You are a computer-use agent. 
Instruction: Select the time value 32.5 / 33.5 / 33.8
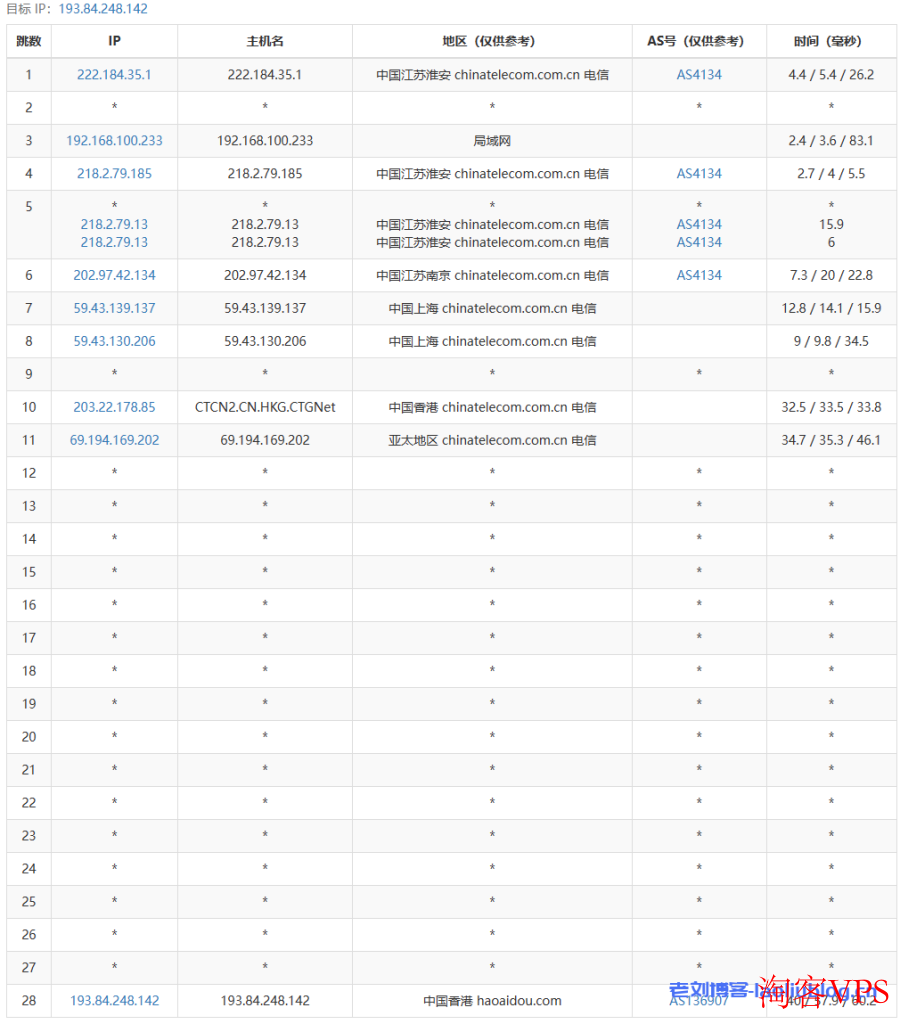pyautogui.click(x=831, y=407)
